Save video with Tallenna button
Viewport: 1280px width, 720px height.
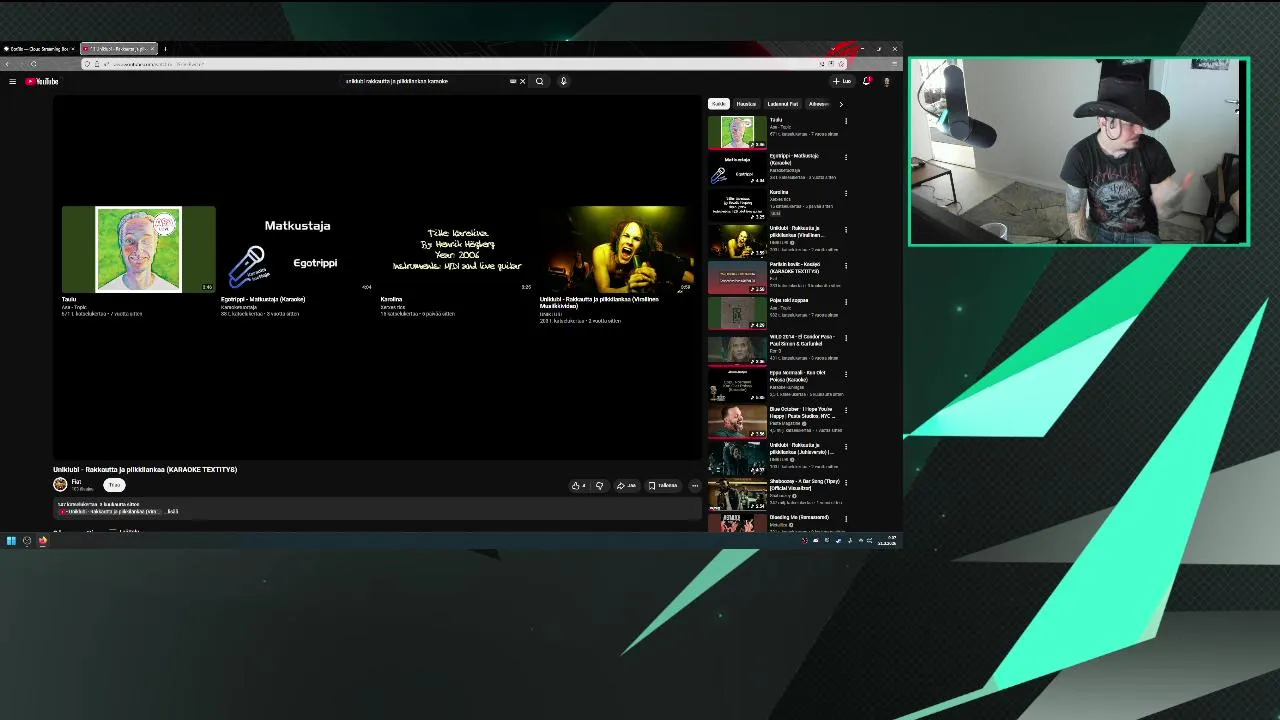[x=663, y=485]
